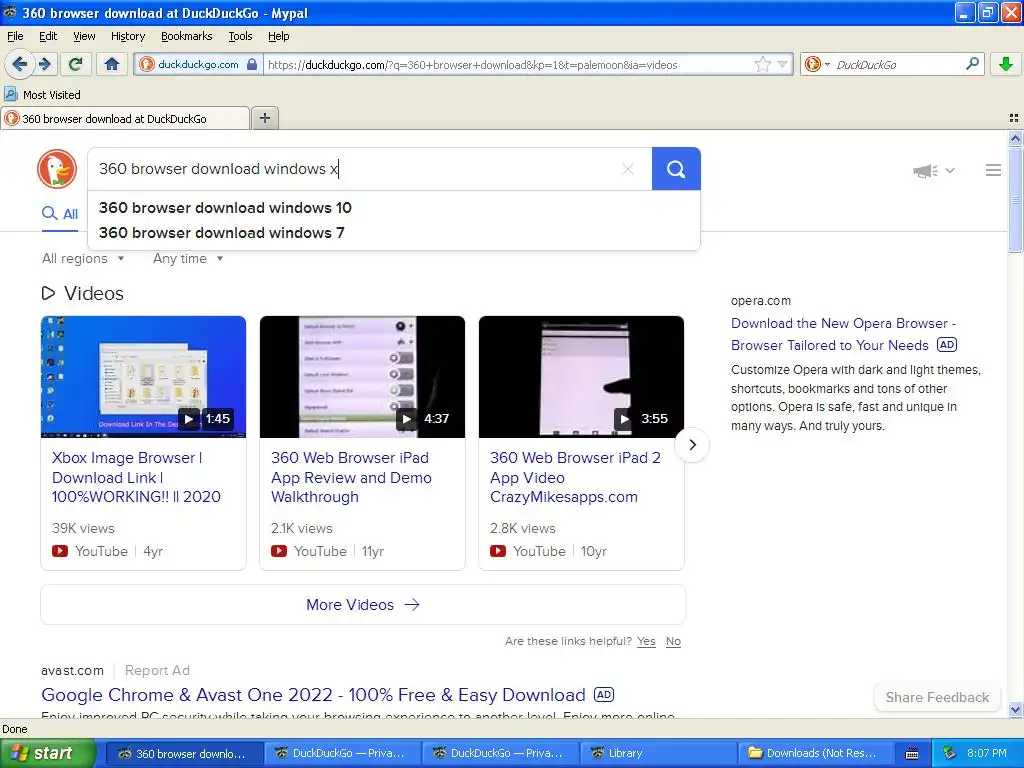
Task: Open the Help menu
Action: tap(279, 36)
